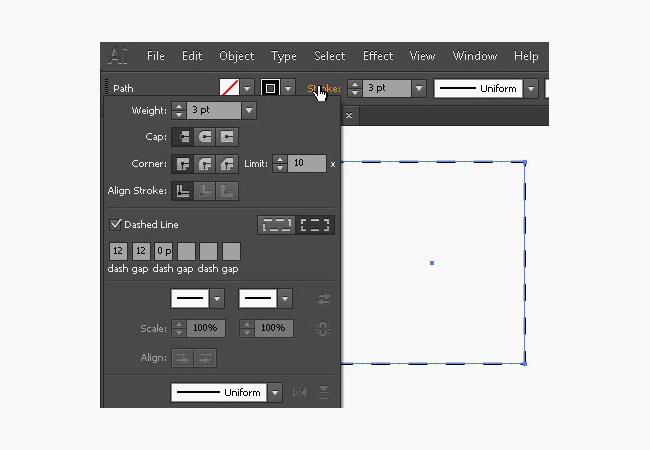
Task: Click the Fill color swatch with red slash
Action: click(x=229, y=88)
